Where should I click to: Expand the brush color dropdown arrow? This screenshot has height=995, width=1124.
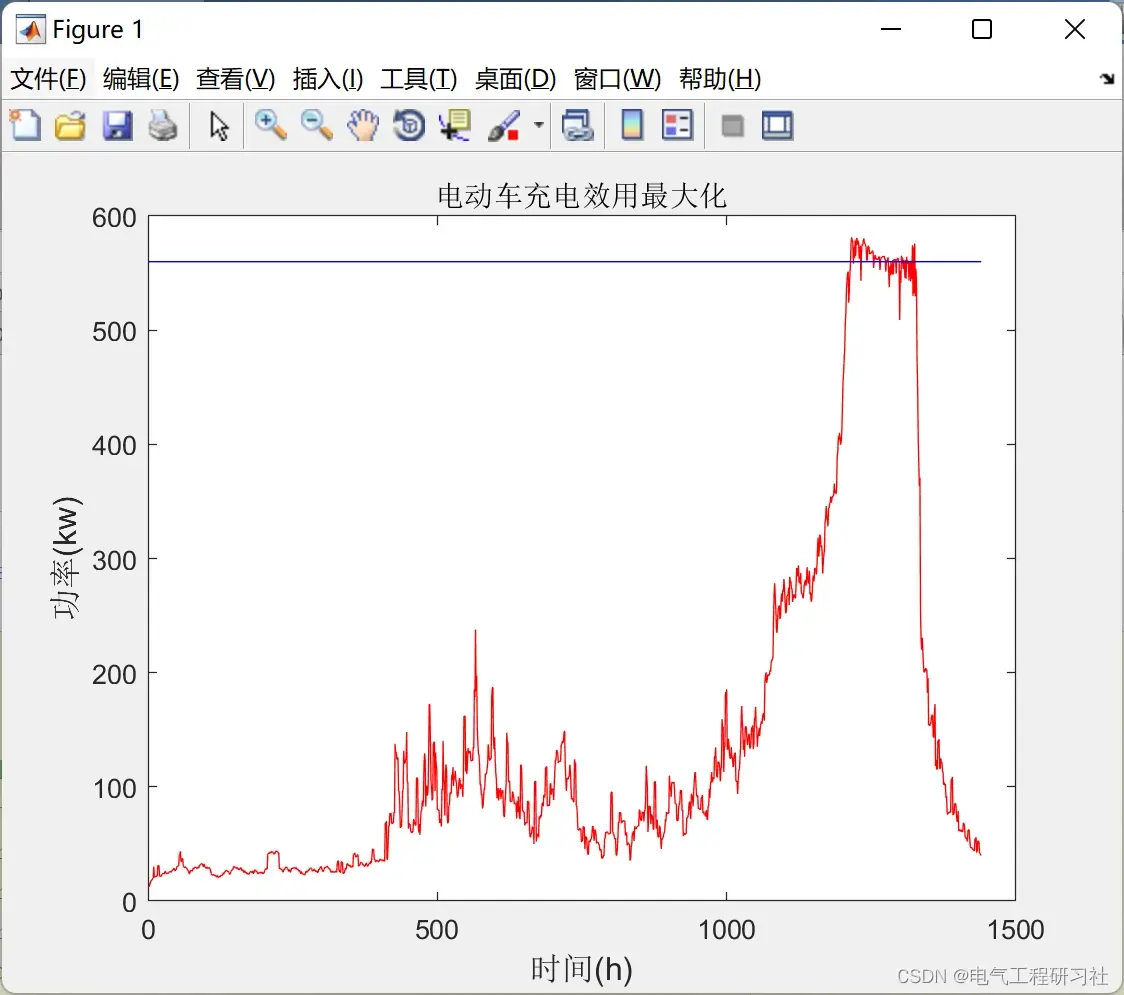tap(538, 125)
